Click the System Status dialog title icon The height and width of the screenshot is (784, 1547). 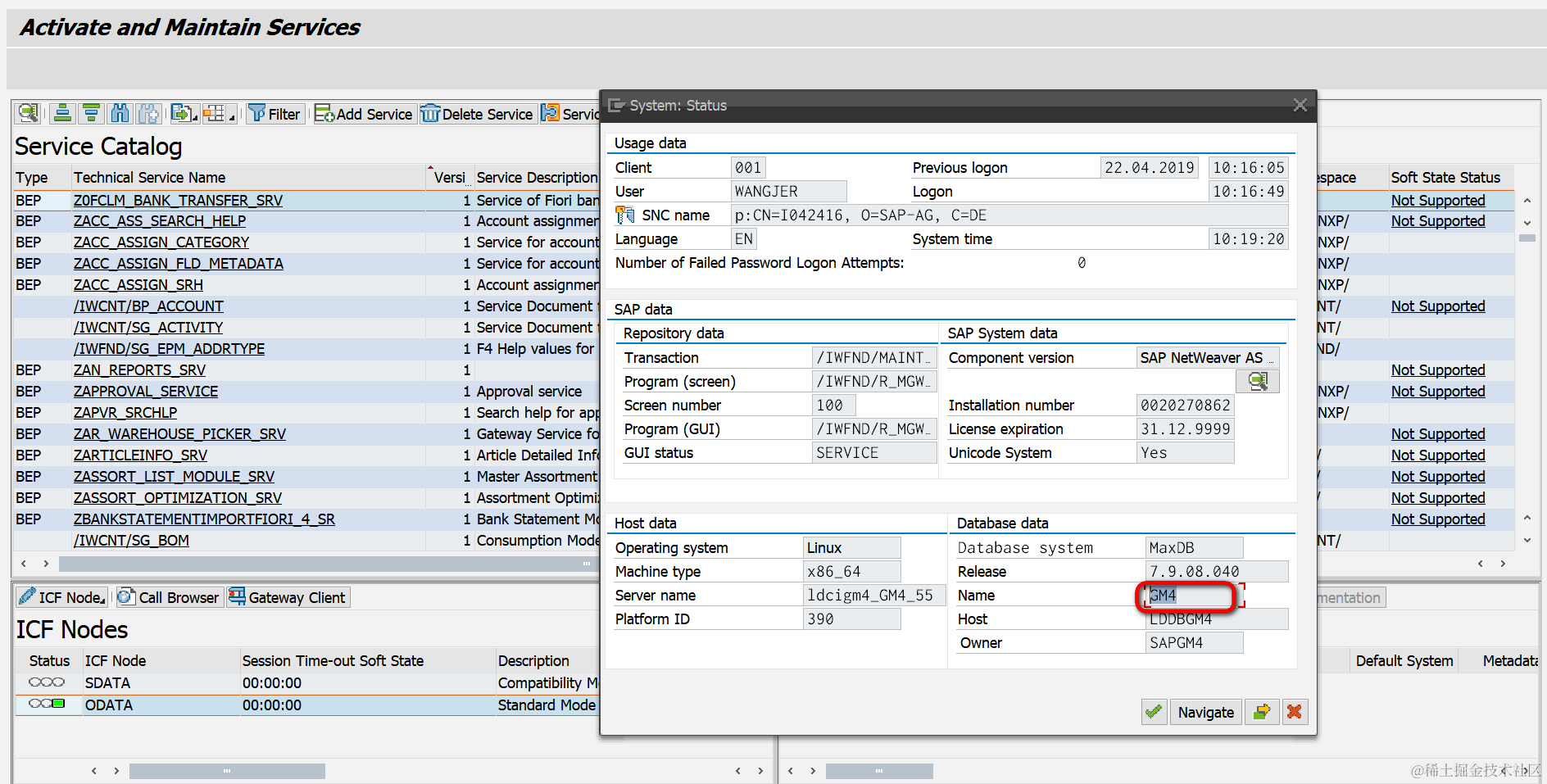click(x=616, y=105)
